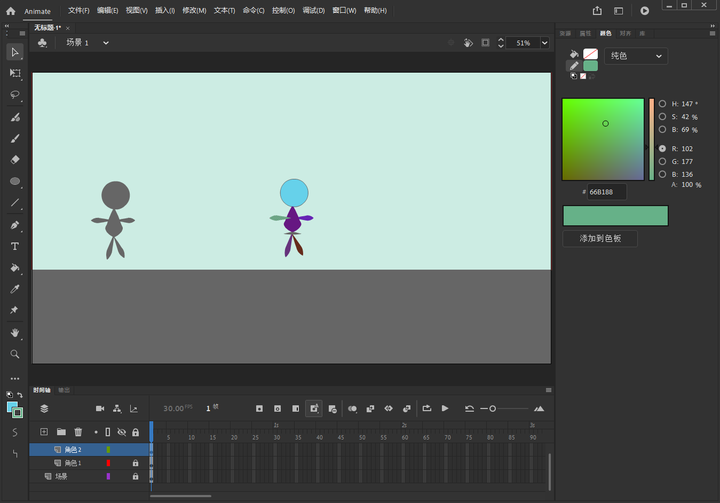The height and width of the screenshot is (503, 720).
Task: Go to the Home screen icon
Action: [11, 11]
